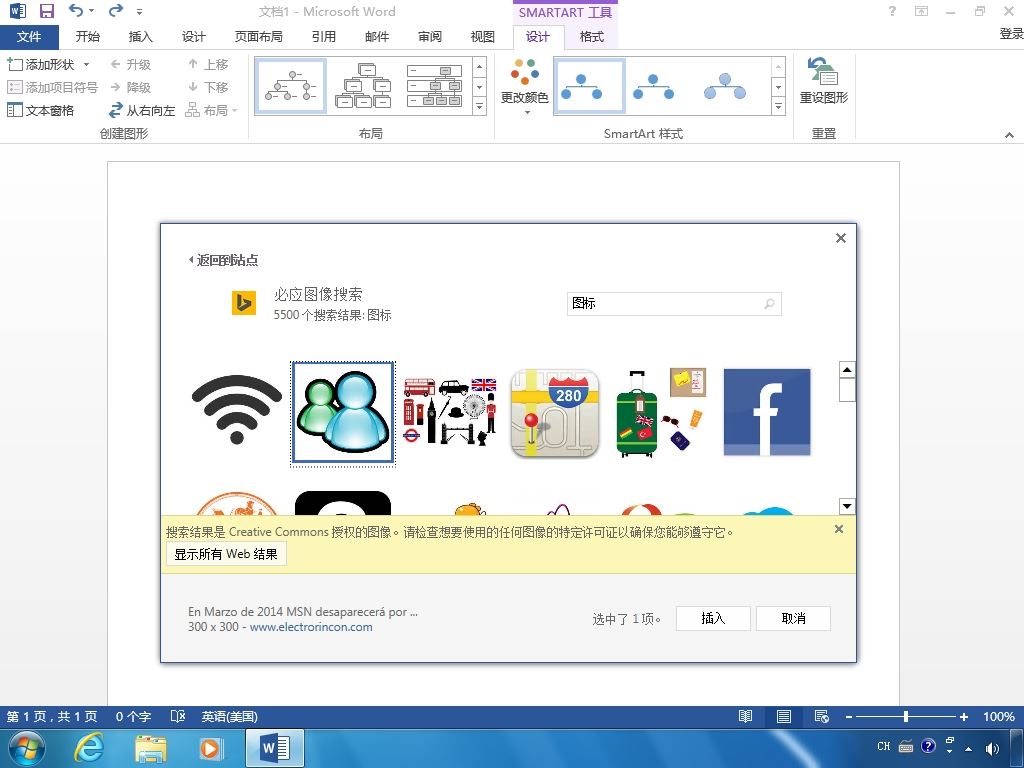Open the SmartArt 格式 tab
The image size is (1024, 768).
coord(591,37)
